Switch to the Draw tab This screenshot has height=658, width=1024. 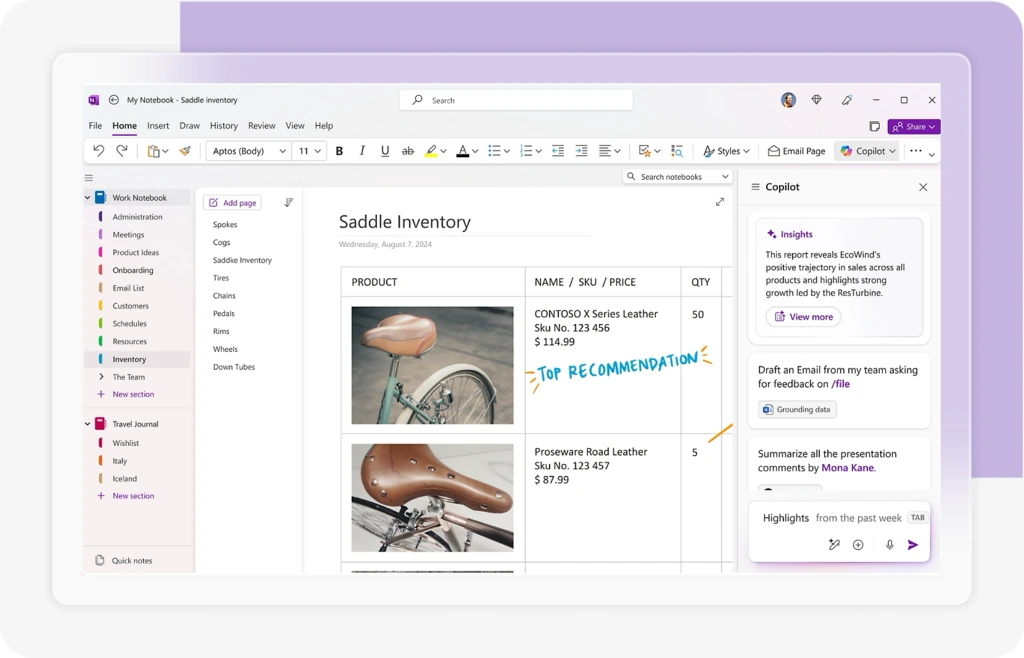coord(189,125)
